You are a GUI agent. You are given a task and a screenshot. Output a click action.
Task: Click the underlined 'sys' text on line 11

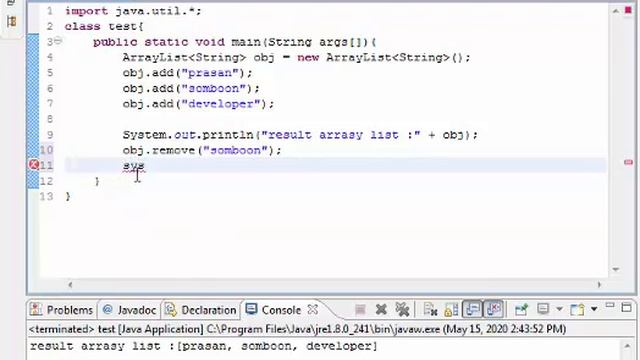tap(133, 166)
